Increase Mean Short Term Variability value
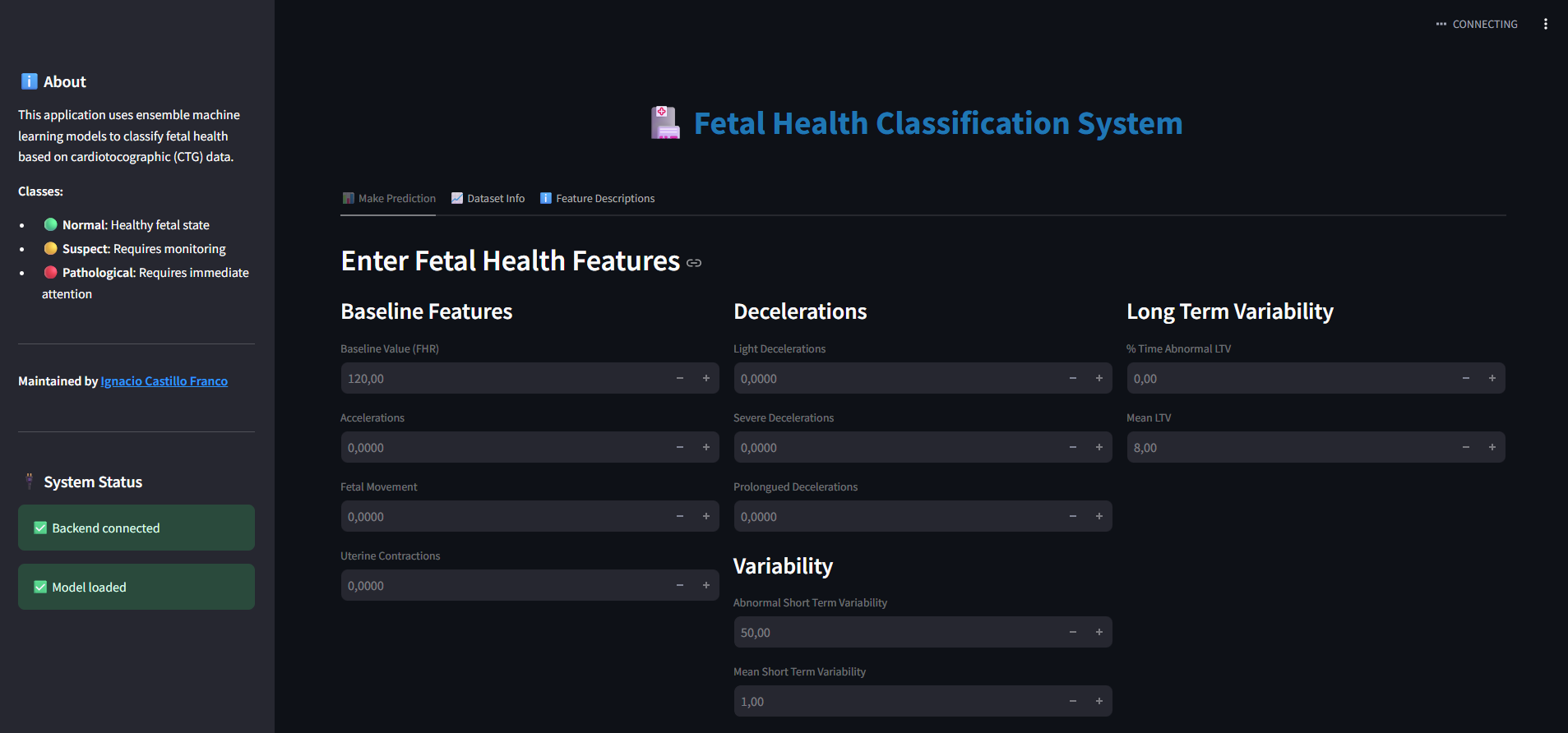Screen dimensions: 1568x733 pyautogui.click(x=1099, y=701)
